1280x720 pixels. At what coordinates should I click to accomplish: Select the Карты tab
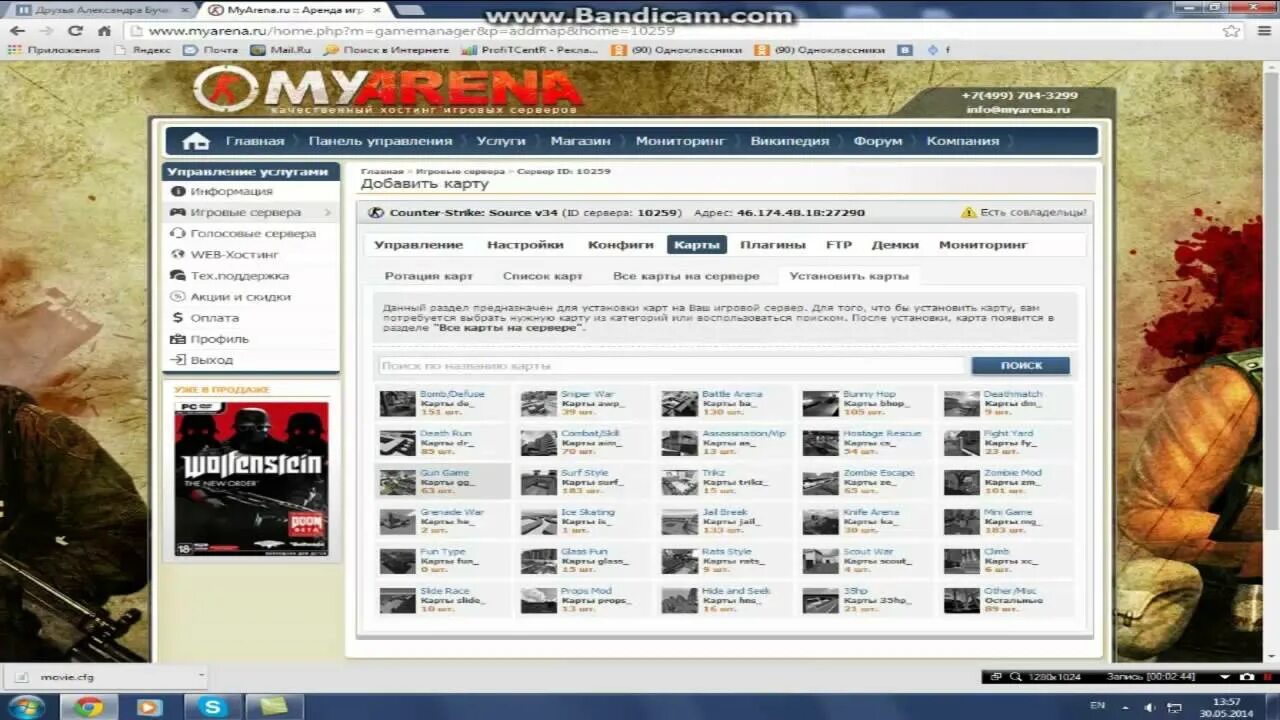click(x=697, y=244)
